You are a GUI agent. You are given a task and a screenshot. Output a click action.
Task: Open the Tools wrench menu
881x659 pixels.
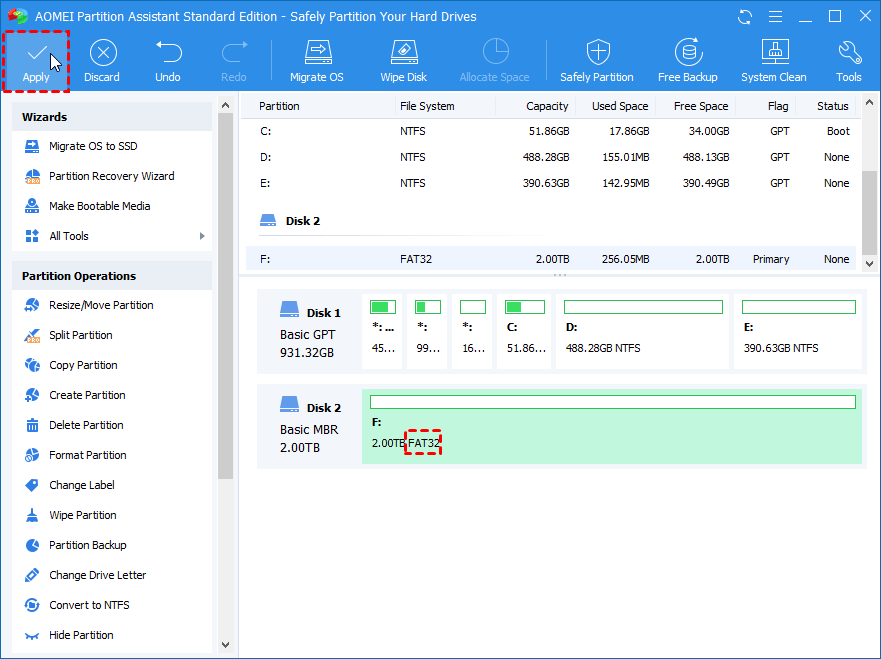(x=849, y=52)
